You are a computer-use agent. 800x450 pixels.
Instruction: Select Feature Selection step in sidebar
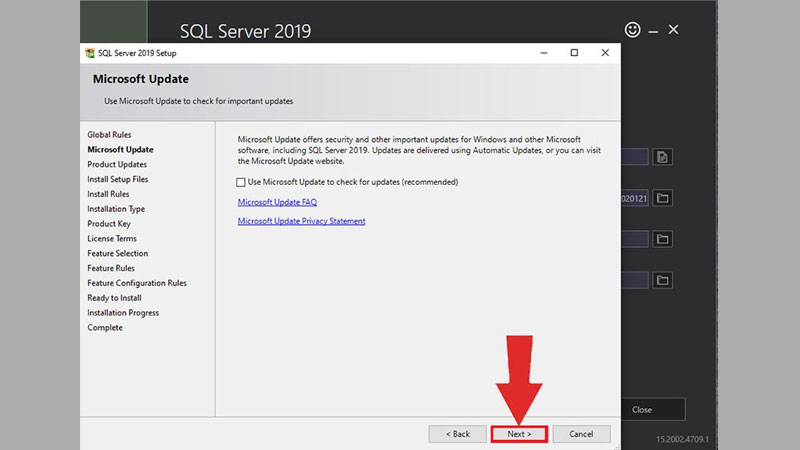click(117, 253)
